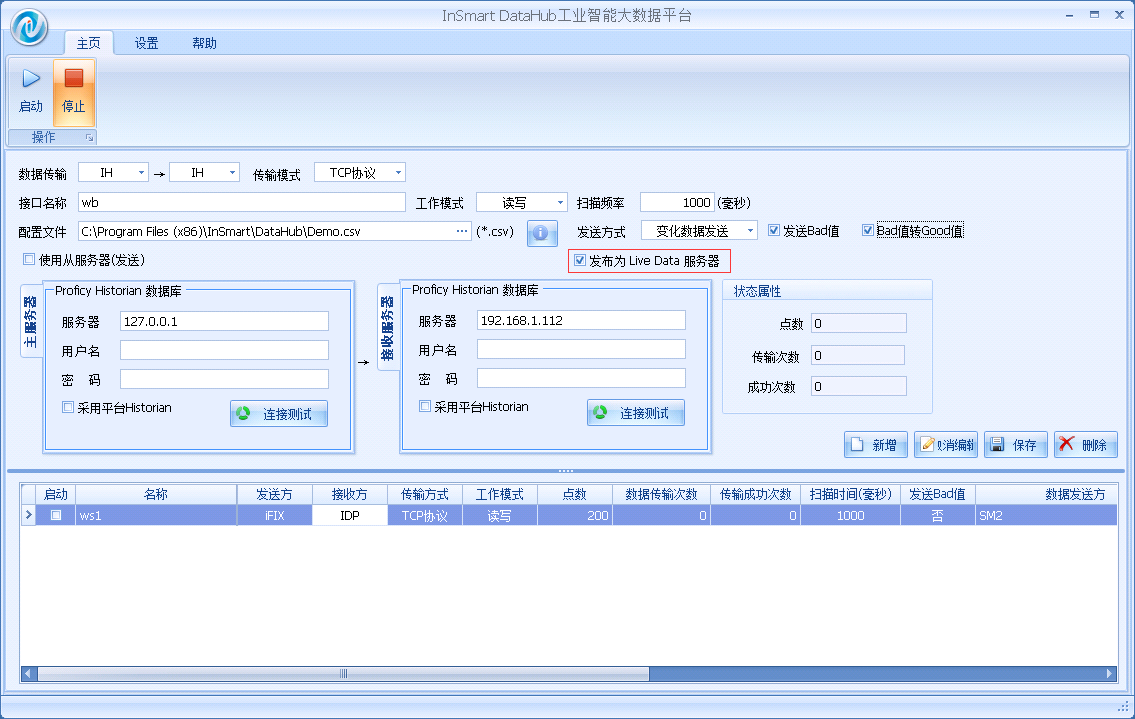Click the IDP cell in ws1 row

click(350, 516)
